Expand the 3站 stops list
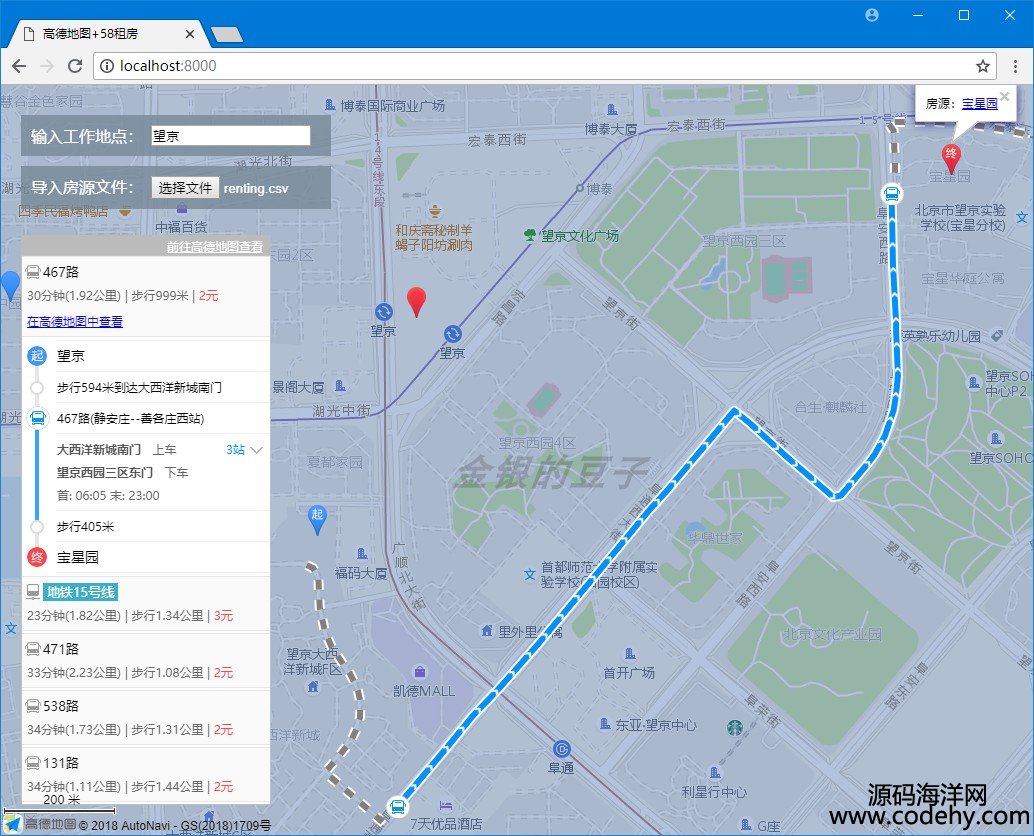This screenshot has width=1034, height=836. point(244,450)
